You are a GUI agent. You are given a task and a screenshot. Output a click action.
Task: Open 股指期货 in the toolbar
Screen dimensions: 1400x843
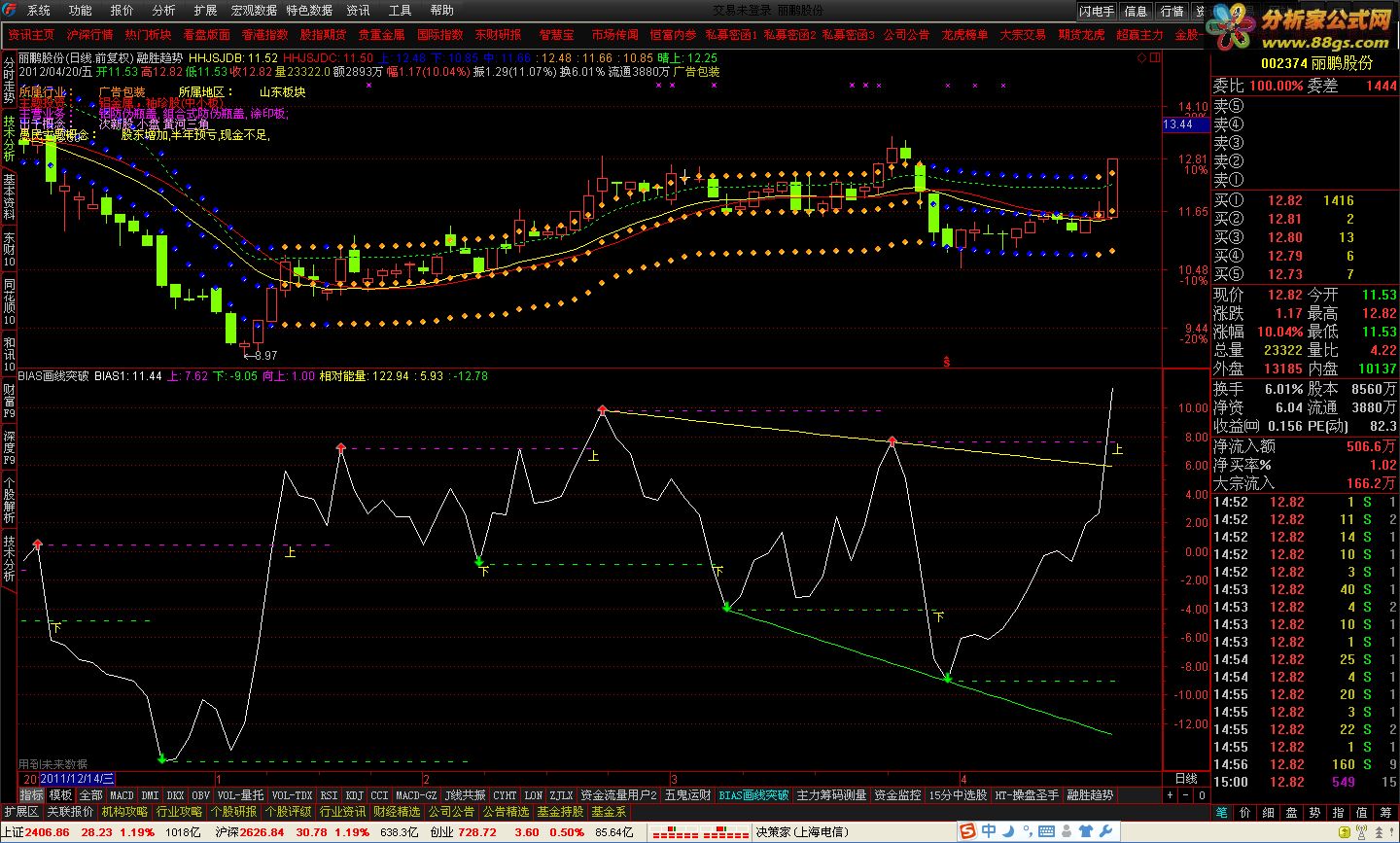coord(324,34)
